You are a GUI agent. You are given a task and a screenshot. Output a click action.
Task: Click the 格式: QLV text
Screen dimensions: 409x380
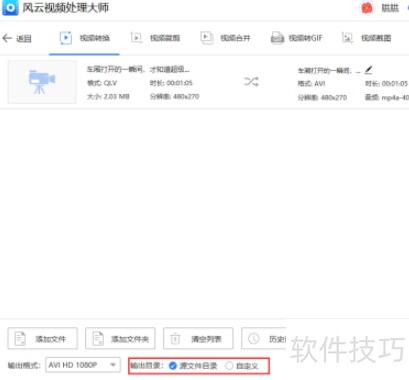point(102,83)
